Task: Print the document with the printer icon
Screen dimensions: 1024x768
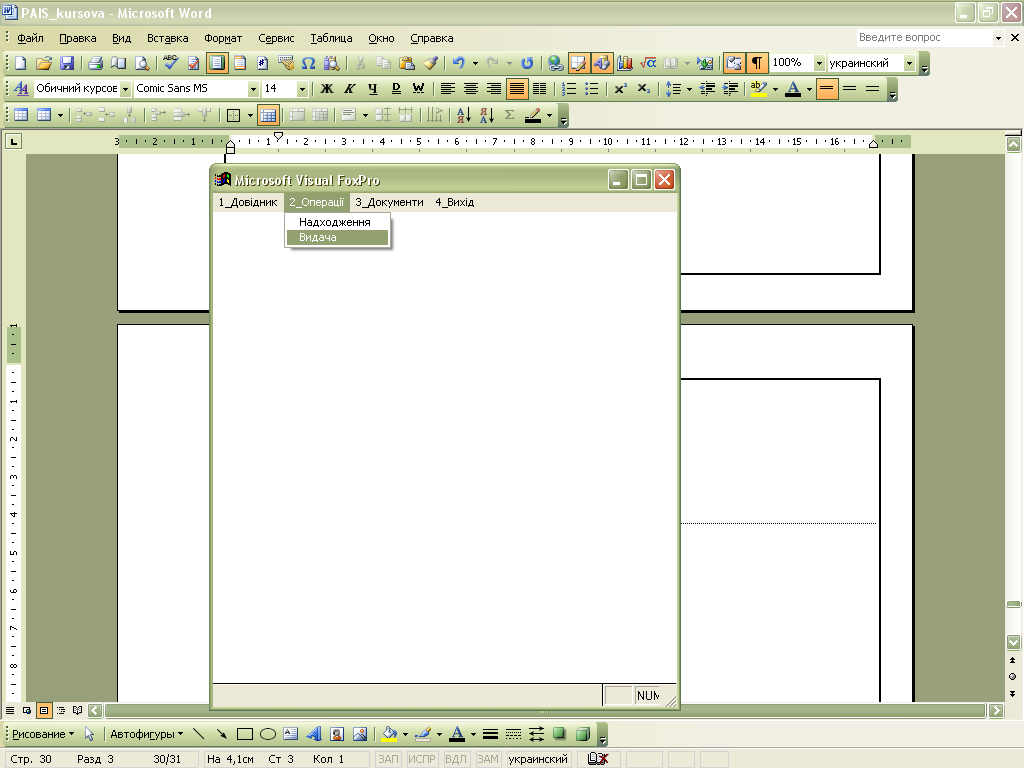Action: click(x=95, y=63)
